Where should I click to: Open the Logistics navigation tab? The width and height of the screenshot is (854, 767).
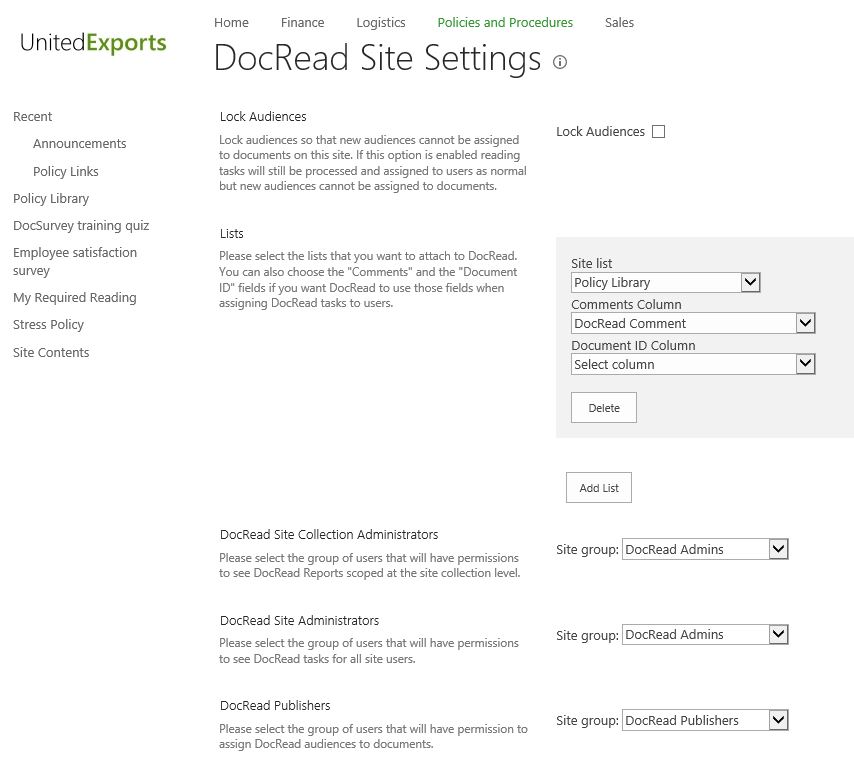tap(381, 22)
